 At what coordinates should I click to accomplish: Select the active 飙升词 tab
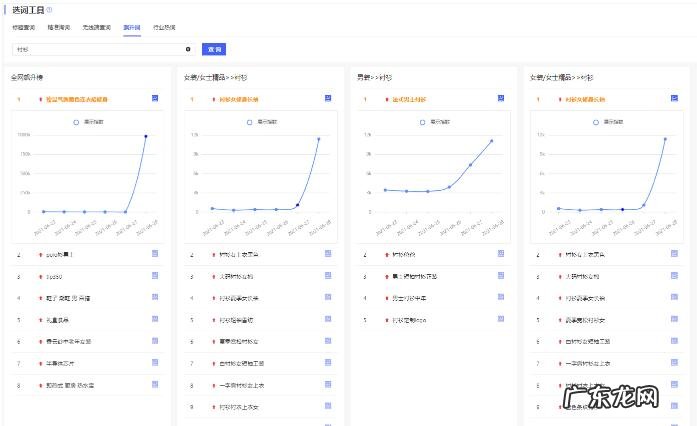pos(132,28)
